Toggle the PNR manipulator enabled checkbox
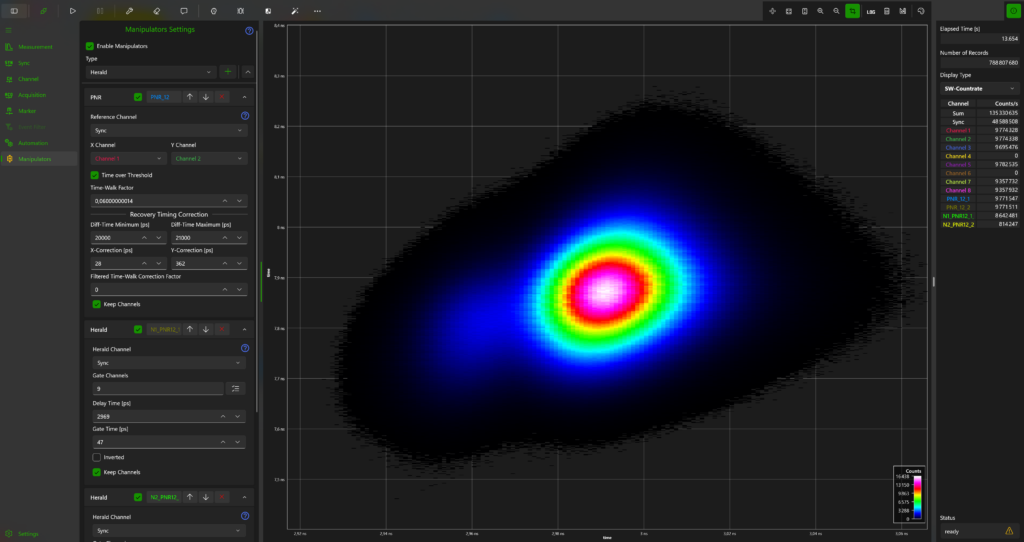 [138, 97]
